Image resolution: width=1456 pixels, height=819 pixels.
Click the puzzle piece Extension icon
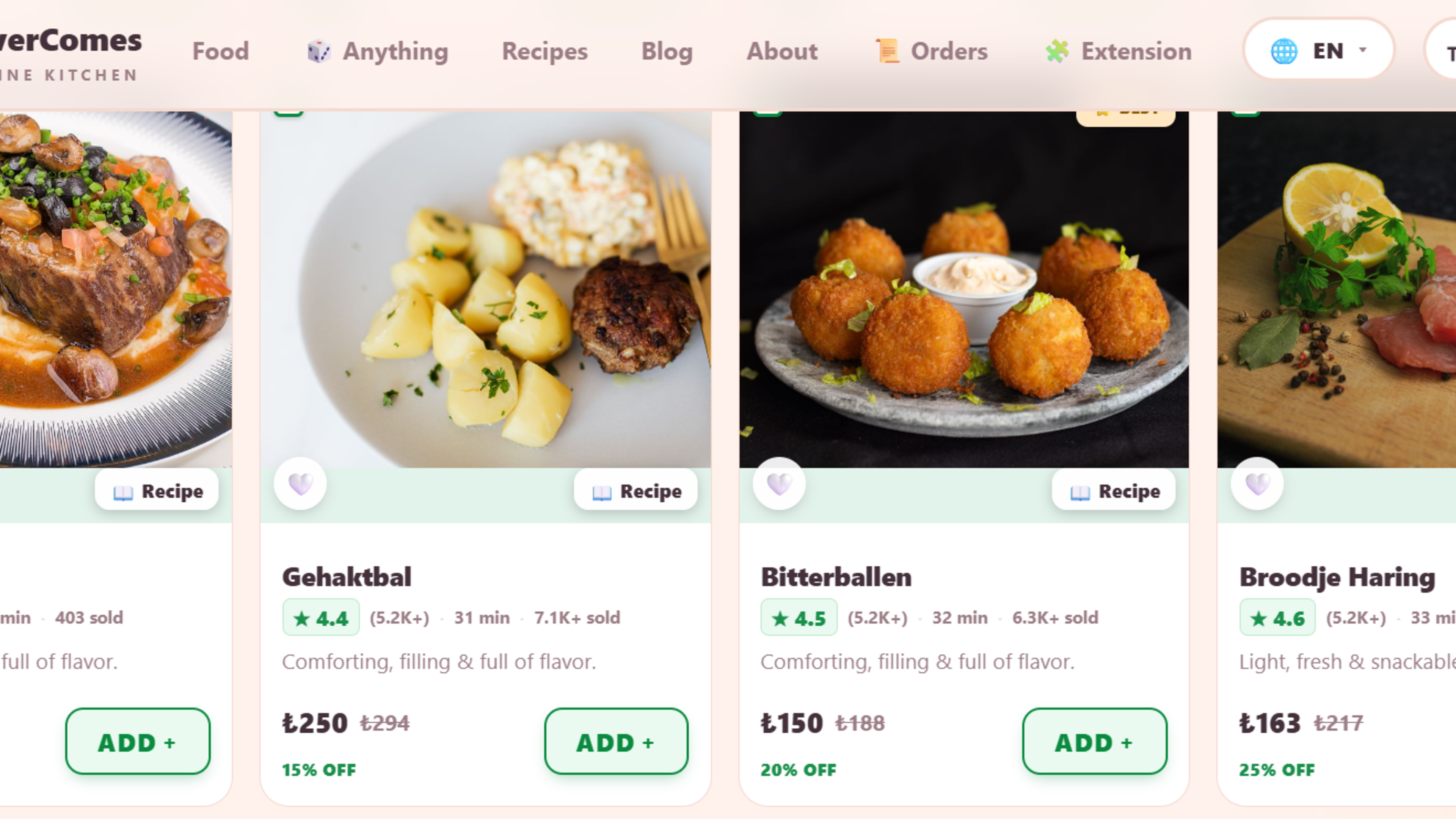pos(1057,52)
